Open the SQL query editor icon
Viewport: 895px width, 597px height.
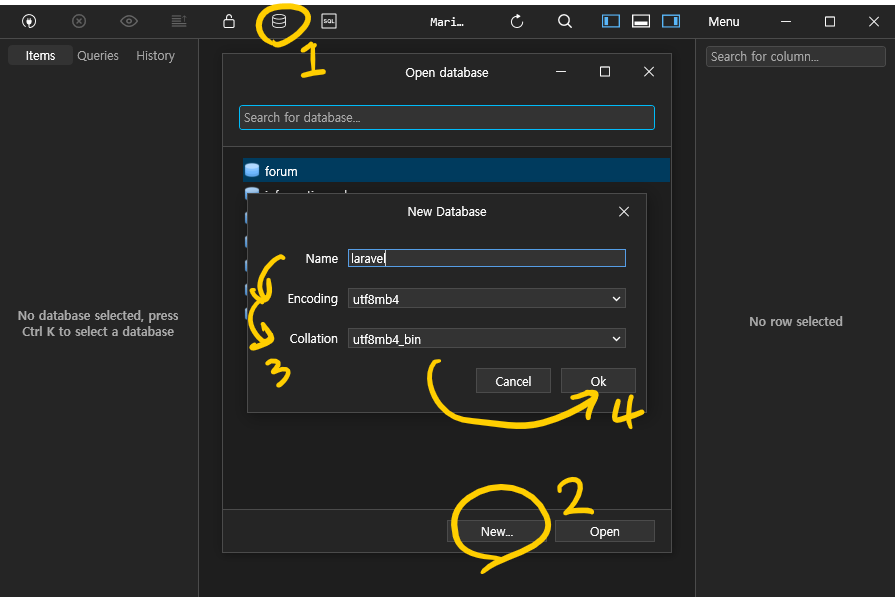pos(329,22)
